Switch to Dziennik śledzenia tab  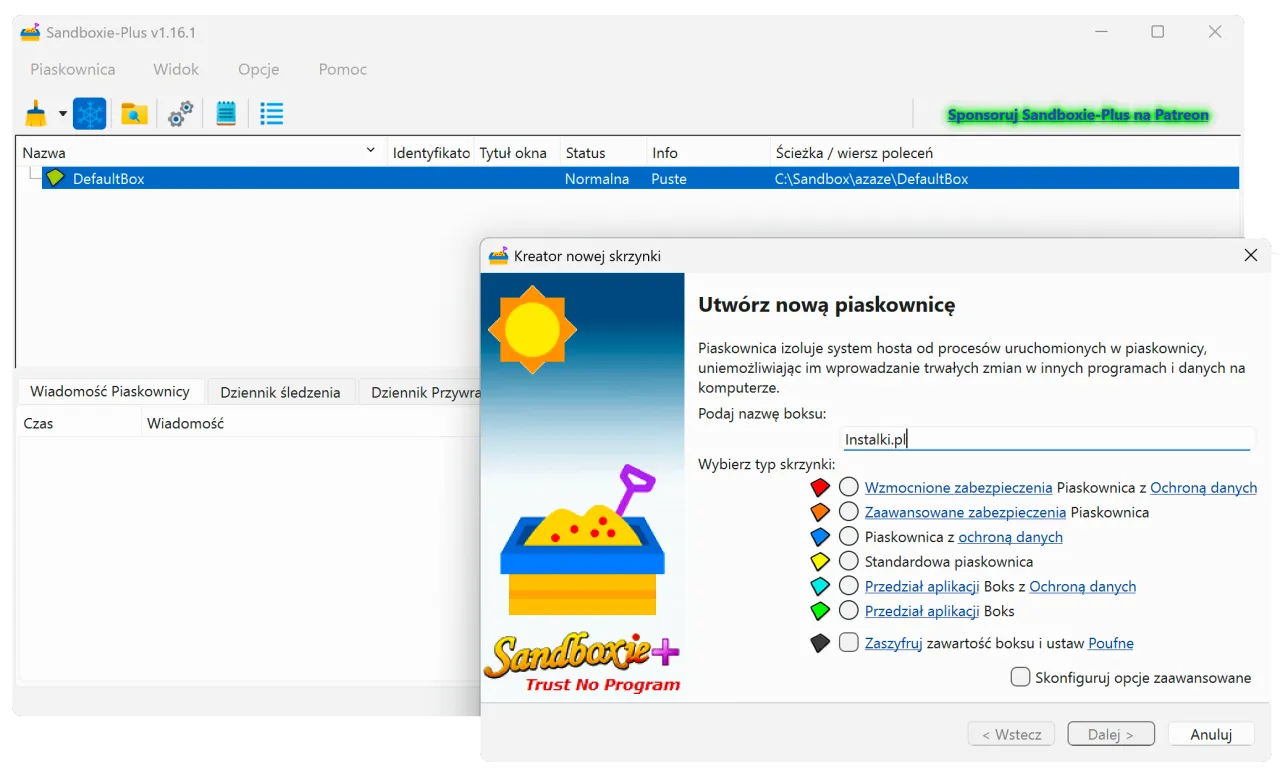282,391
